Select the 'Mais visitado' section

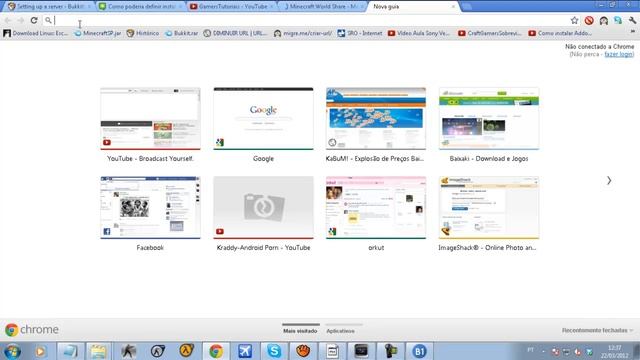click(x=300, y=331)
